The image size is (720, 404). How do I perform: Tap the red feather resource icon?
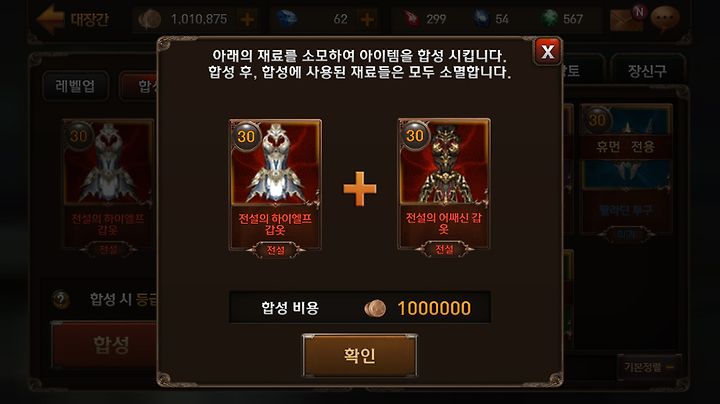[x=411, y=19]
